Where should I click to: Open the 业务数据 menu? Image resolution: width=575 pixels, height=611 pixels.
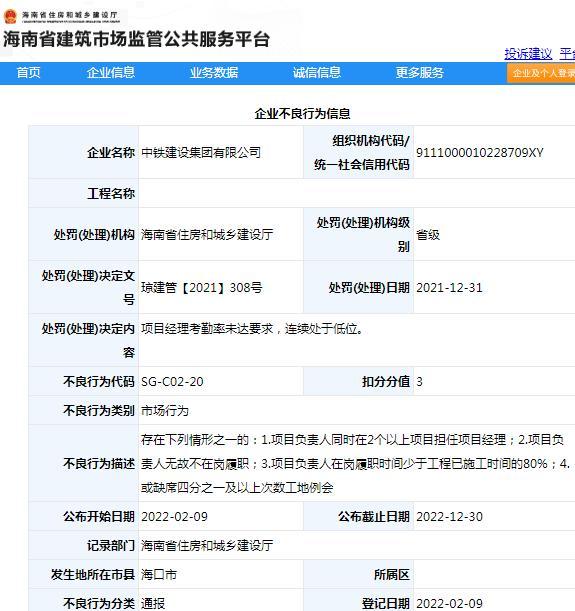[x=213, y=72]
